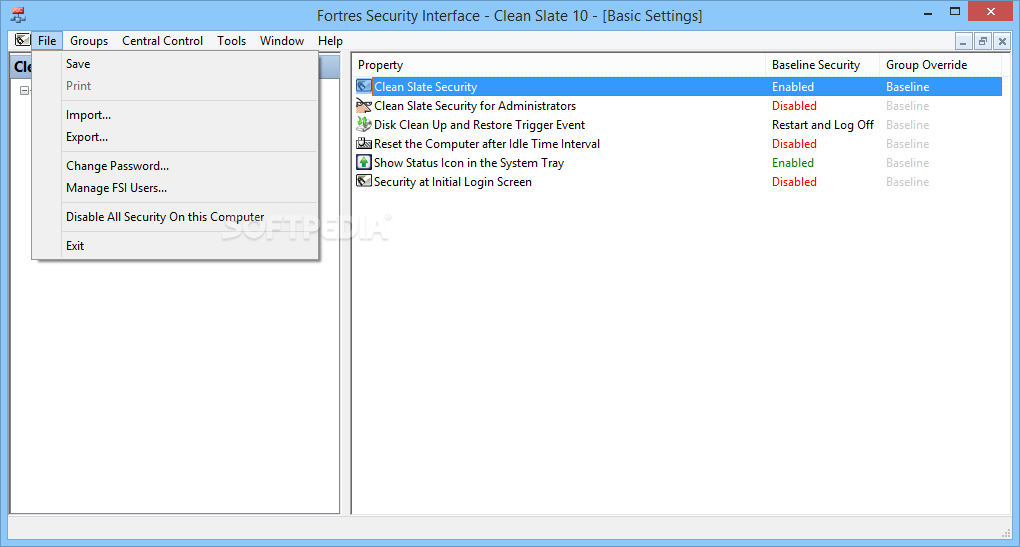Choose Import... from the File menu
The image size is (1020, 547).
[175, 115]
